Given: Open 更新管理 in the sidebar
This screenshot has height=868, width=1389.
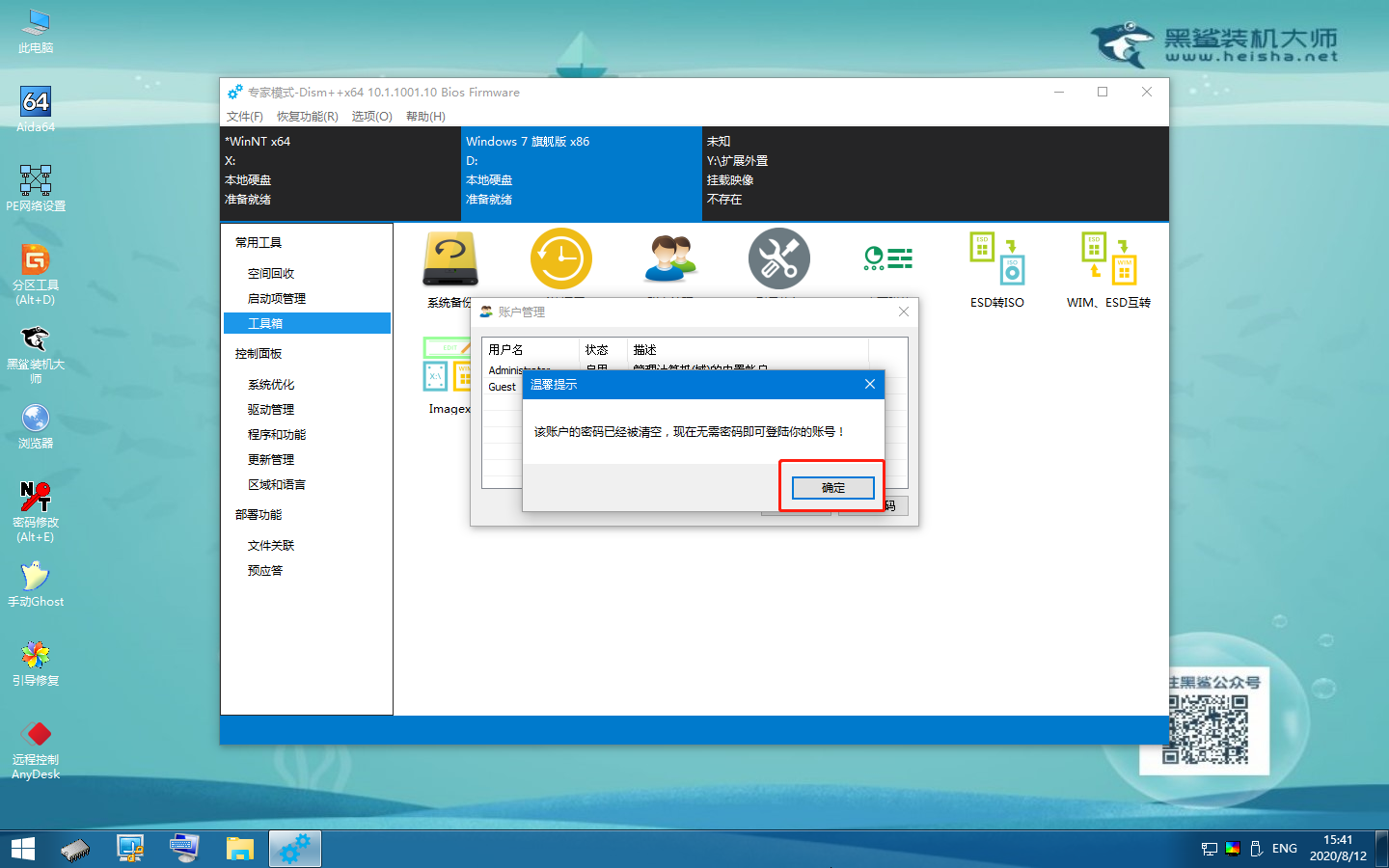Looking at the screenshot, I should pos(271,460).
